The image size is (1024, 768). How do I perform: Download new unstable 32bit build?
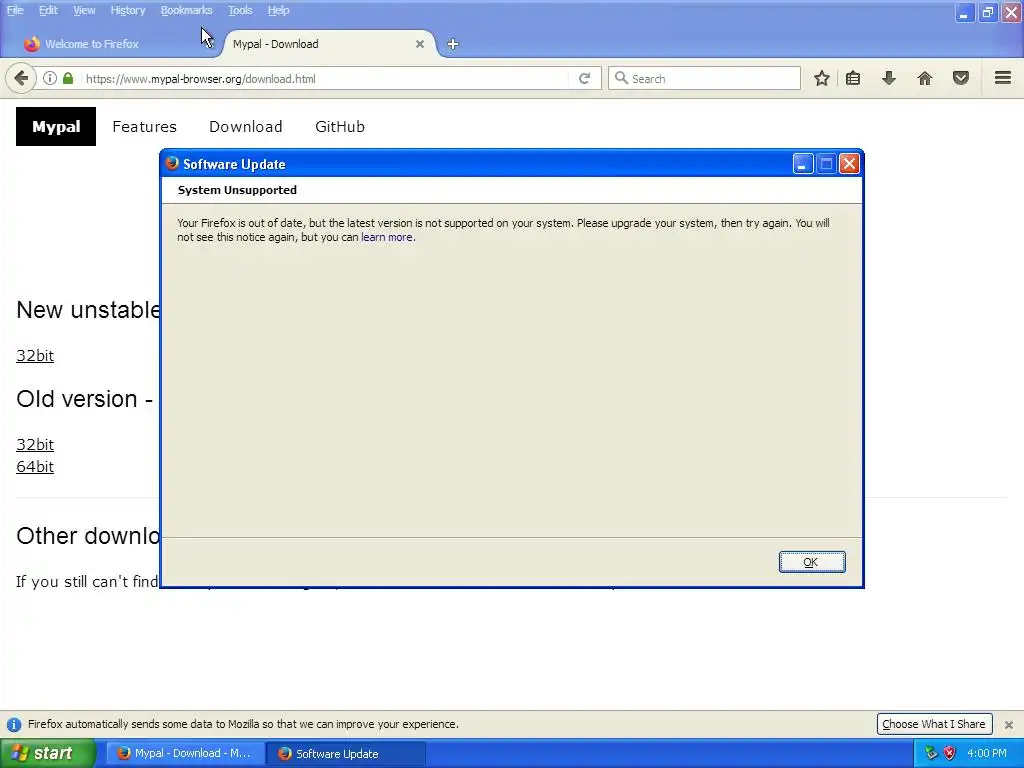click(35, 355)
